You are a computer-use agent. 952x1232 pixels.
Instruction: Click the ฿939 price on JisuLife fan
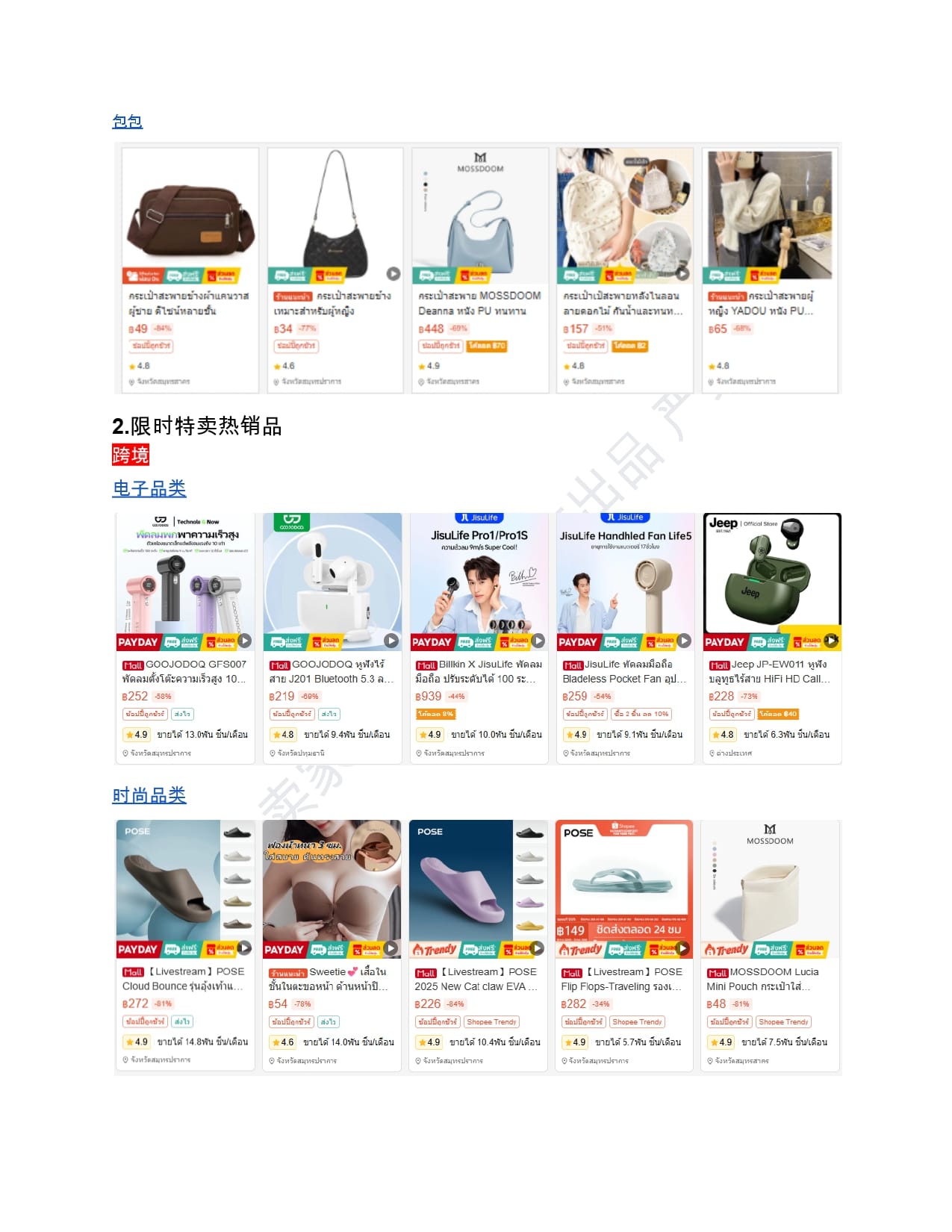coord(428,696)
